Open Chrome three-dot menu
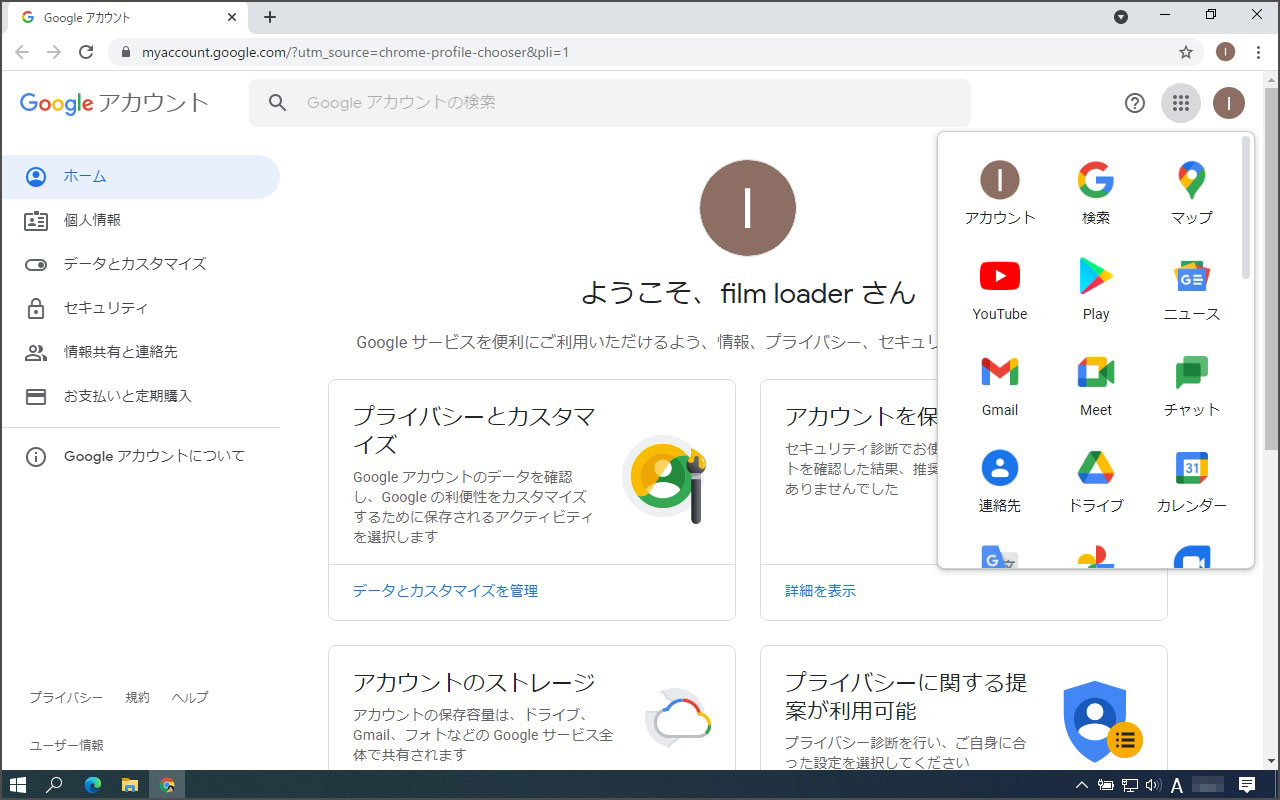 [x=1257, y=52]
